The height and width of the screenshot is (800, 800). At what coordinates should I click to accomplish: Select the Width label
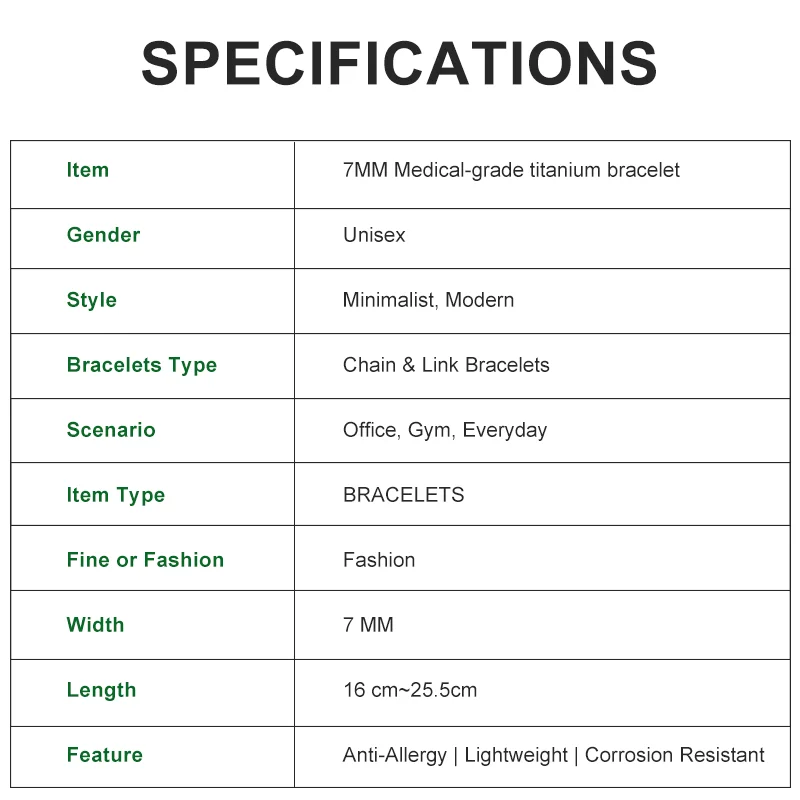point(96,625)
